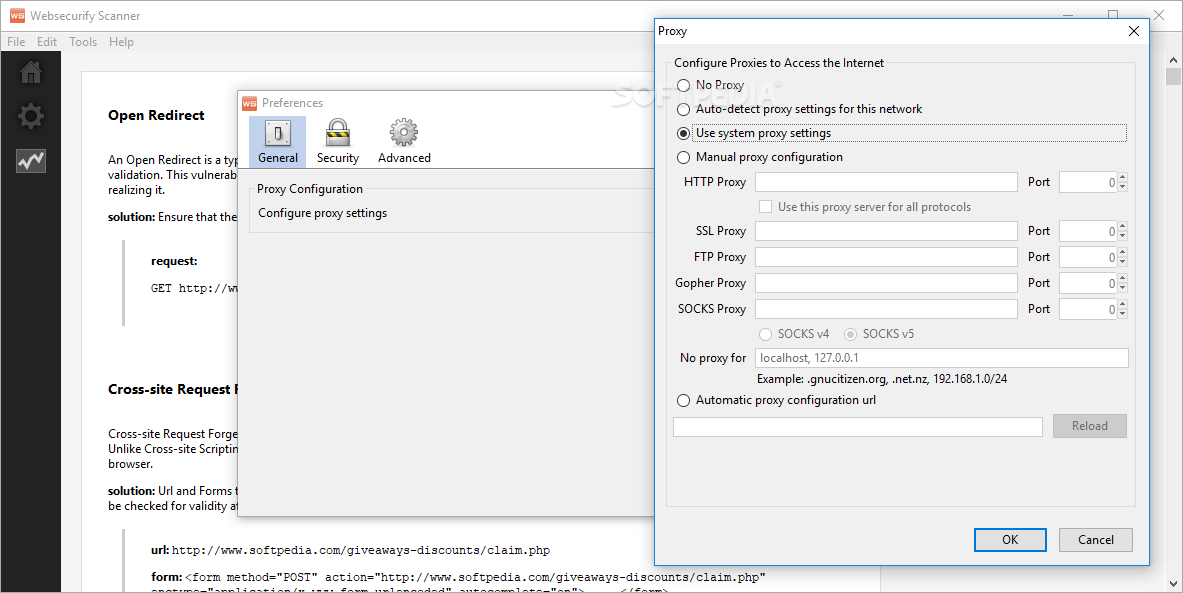The image size is (1183, 593).
Task: Increase the HTTP Proxy port value
Action: click(1123, 177)
